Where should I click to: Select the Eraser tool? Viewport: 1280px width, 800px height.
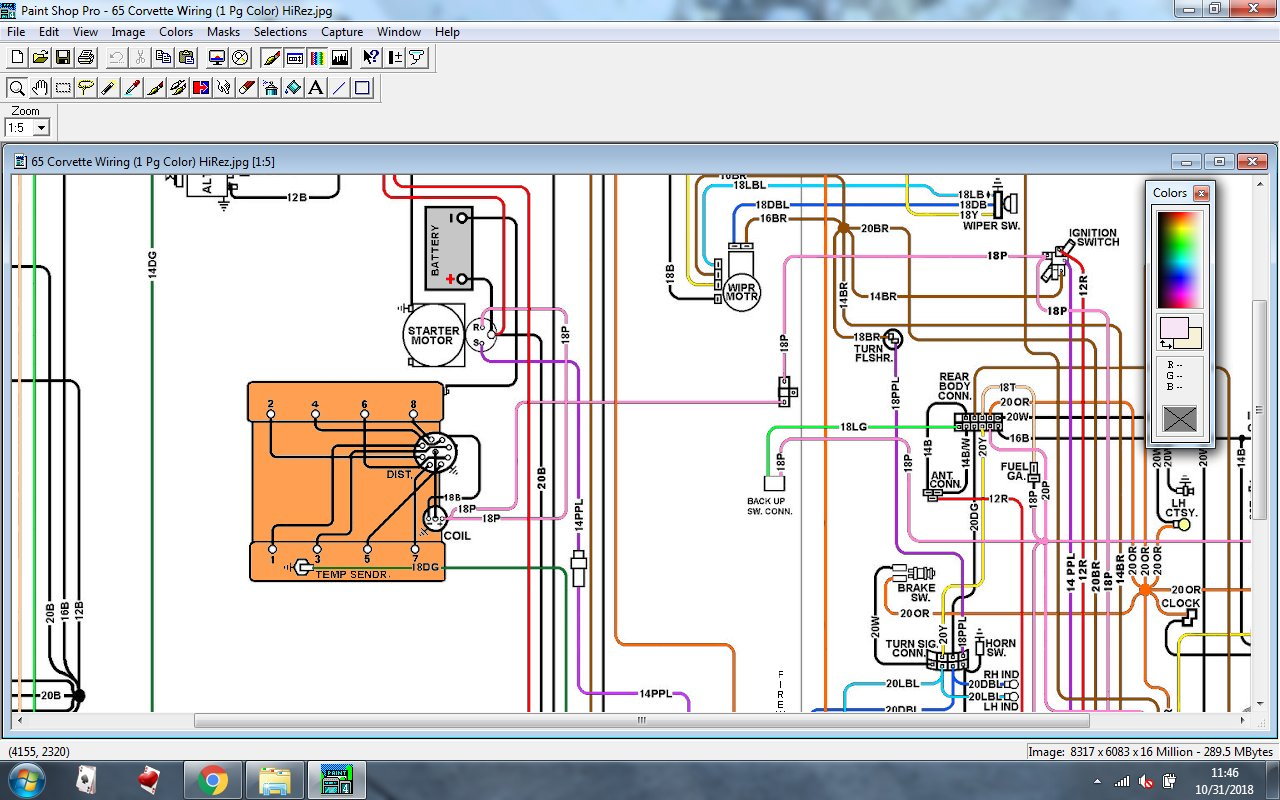pos(247,88)
